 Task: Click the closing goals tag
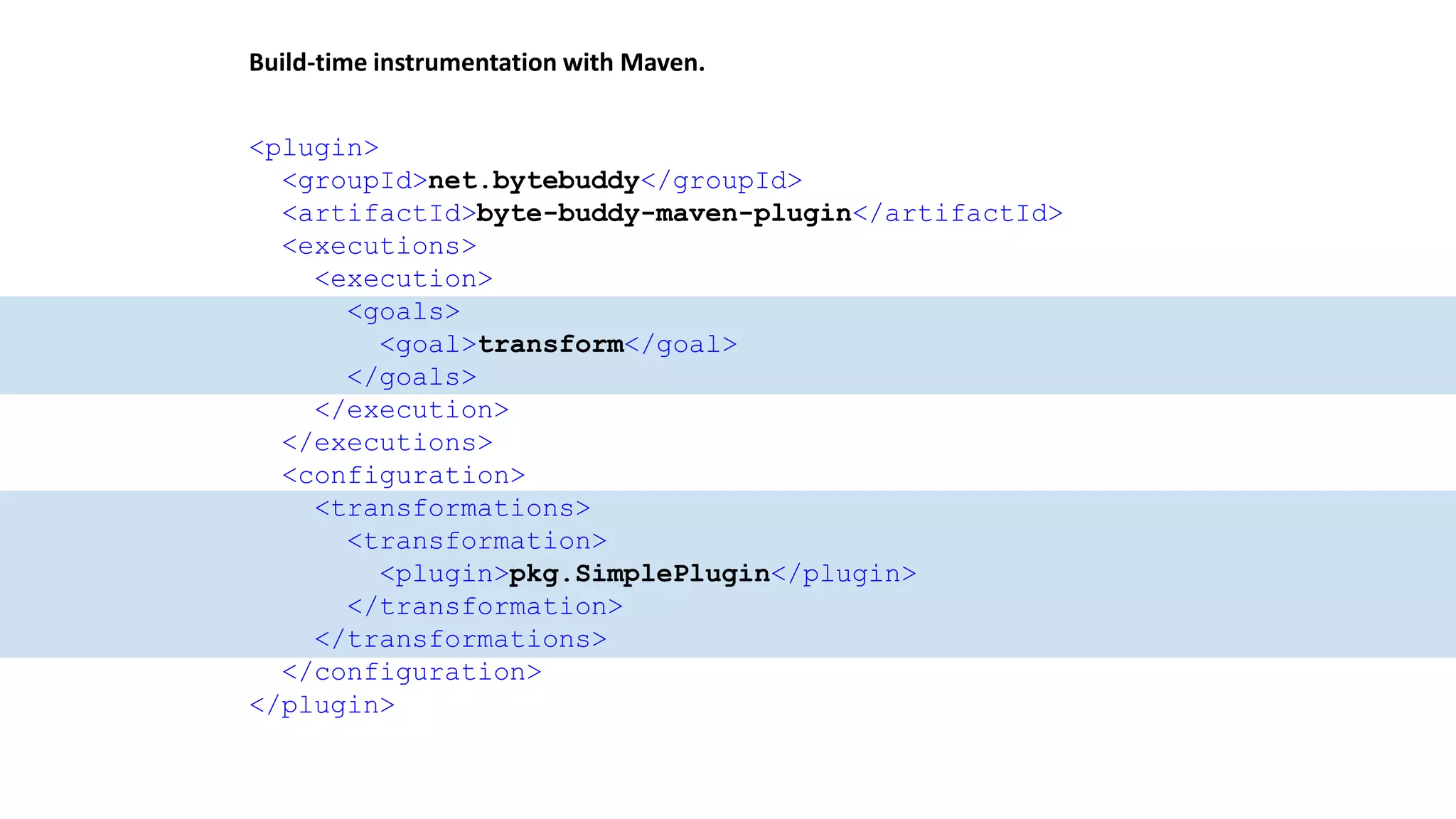click(412, 377)
